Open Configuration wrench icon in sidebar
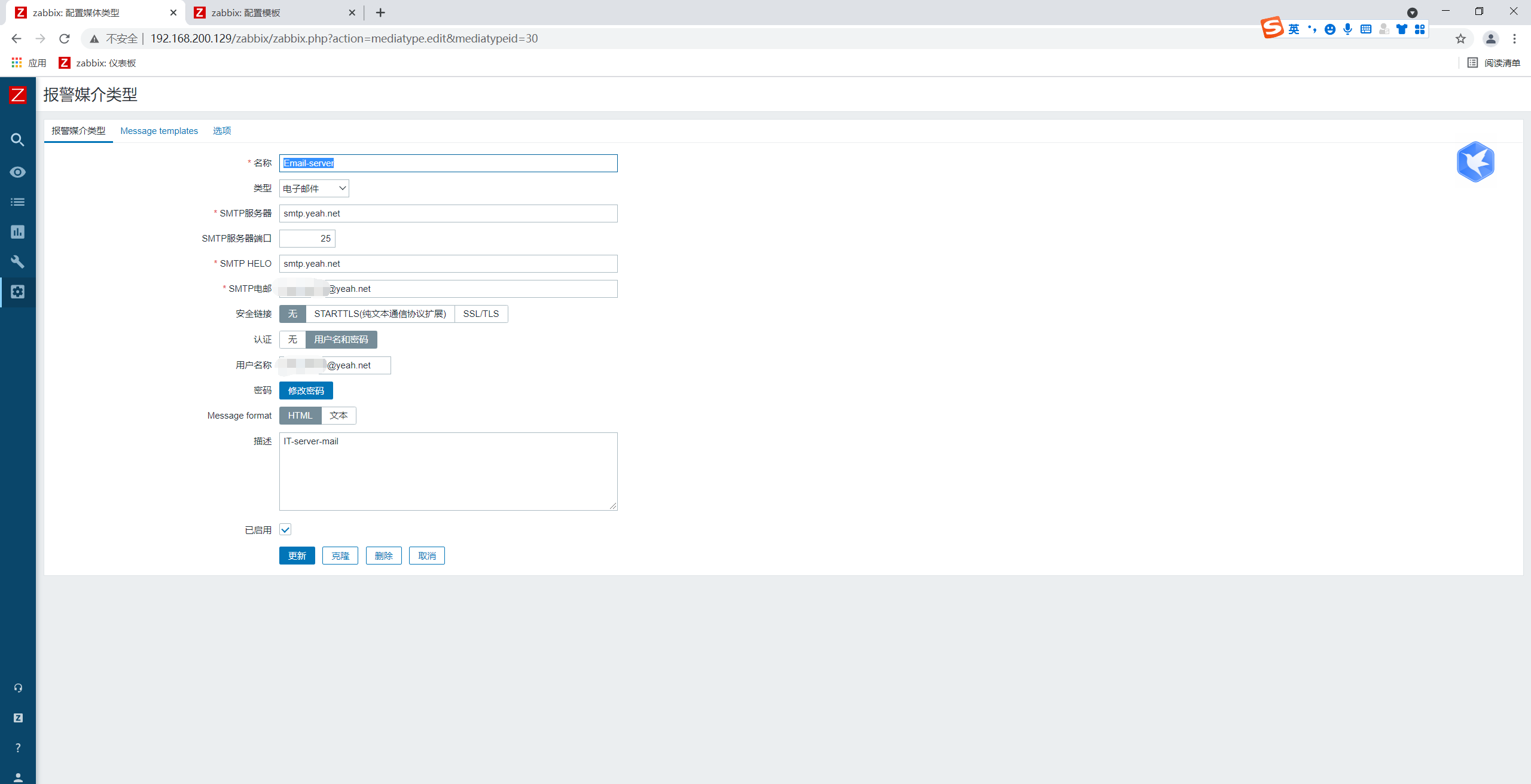Screen dimensions: 1531x784 [17, 262]
